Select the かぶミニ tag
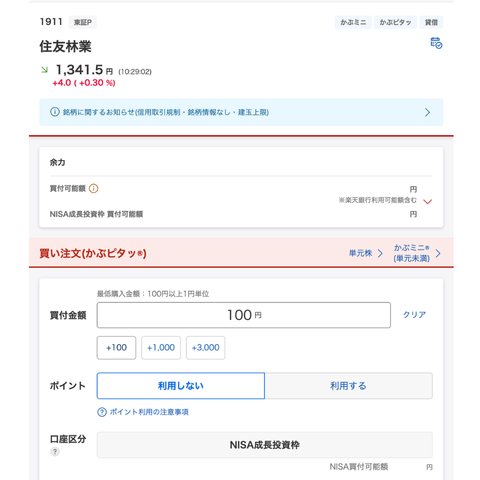This screenshot has height=480, width=480. point(353,22)
